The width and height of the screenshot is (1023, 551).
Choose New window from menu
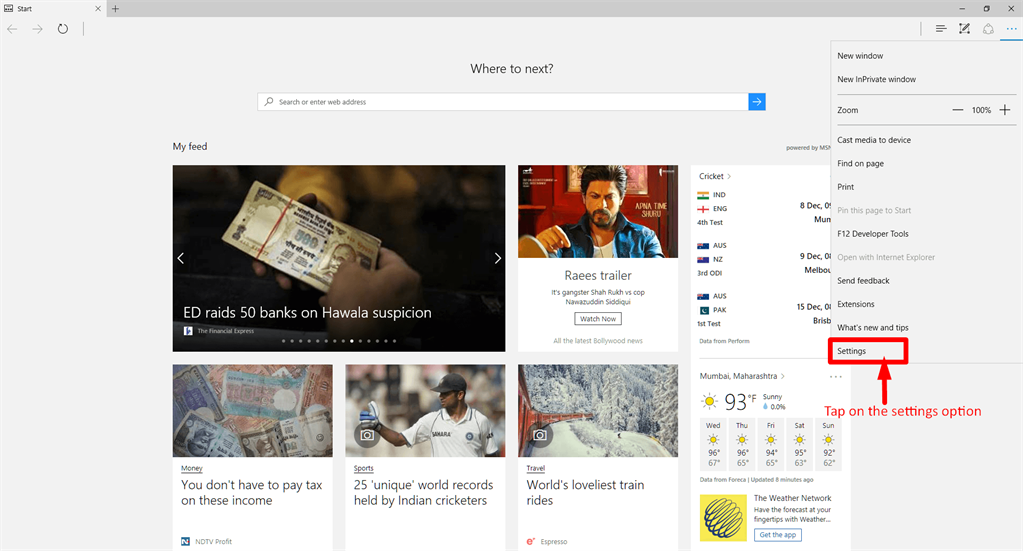860,56
